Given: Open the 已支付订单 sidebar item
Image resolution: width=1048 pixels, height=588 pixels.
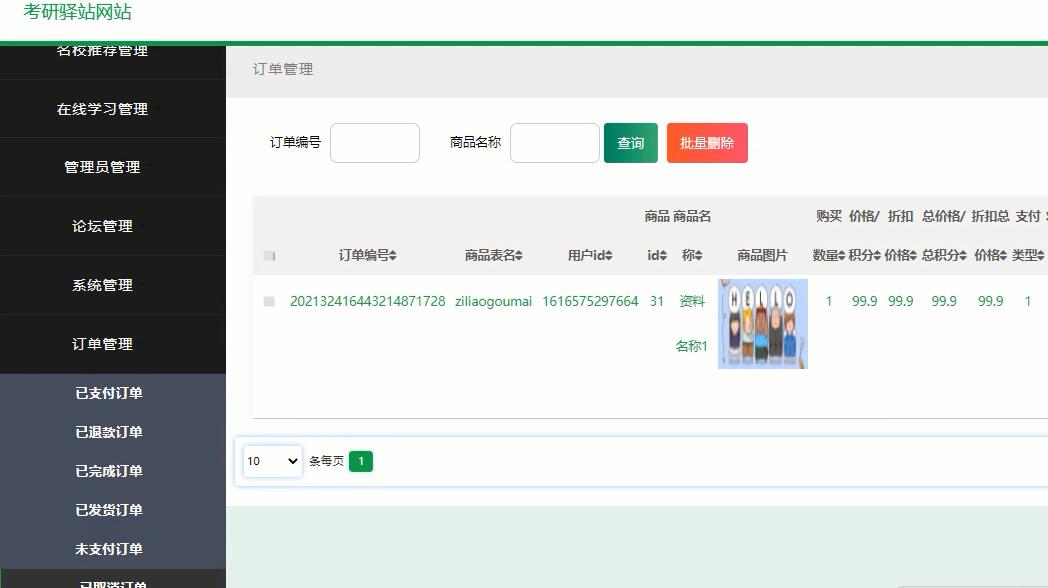Looking at the screenshot, I should click(x=113, y=393).
